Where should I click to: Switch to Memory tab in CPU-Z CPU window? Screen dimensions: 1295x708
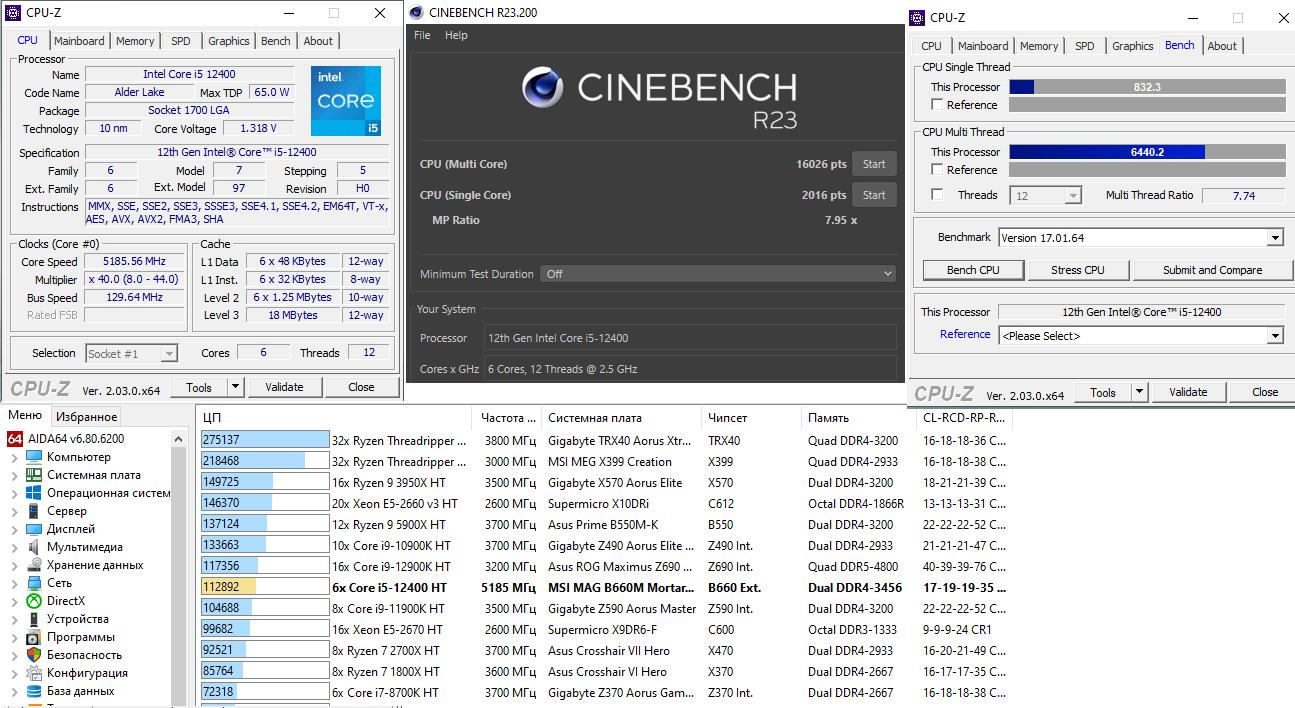135,41
